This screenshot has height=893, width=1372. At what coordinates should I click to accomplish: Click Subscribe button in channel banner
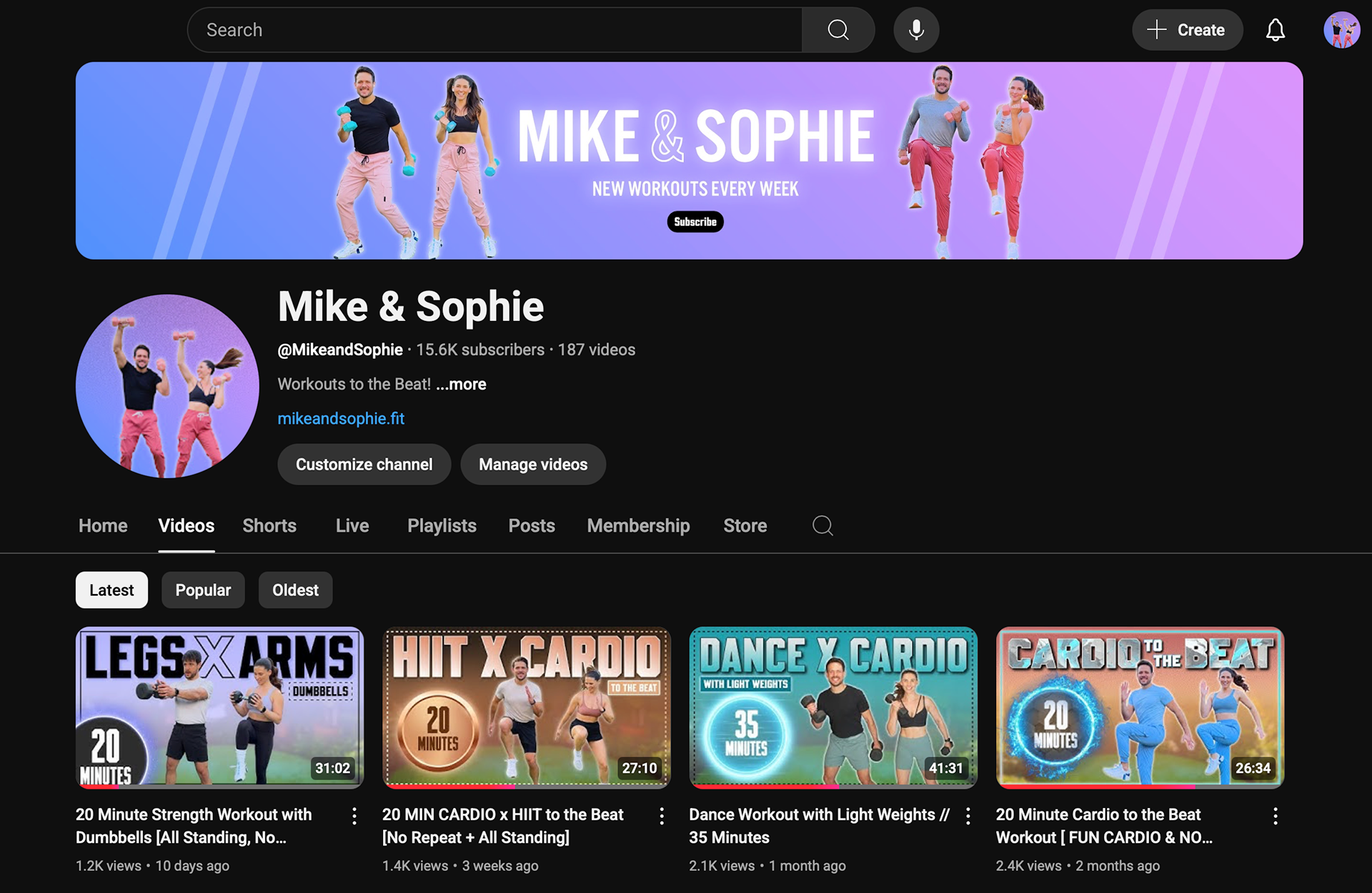(695, 222)
